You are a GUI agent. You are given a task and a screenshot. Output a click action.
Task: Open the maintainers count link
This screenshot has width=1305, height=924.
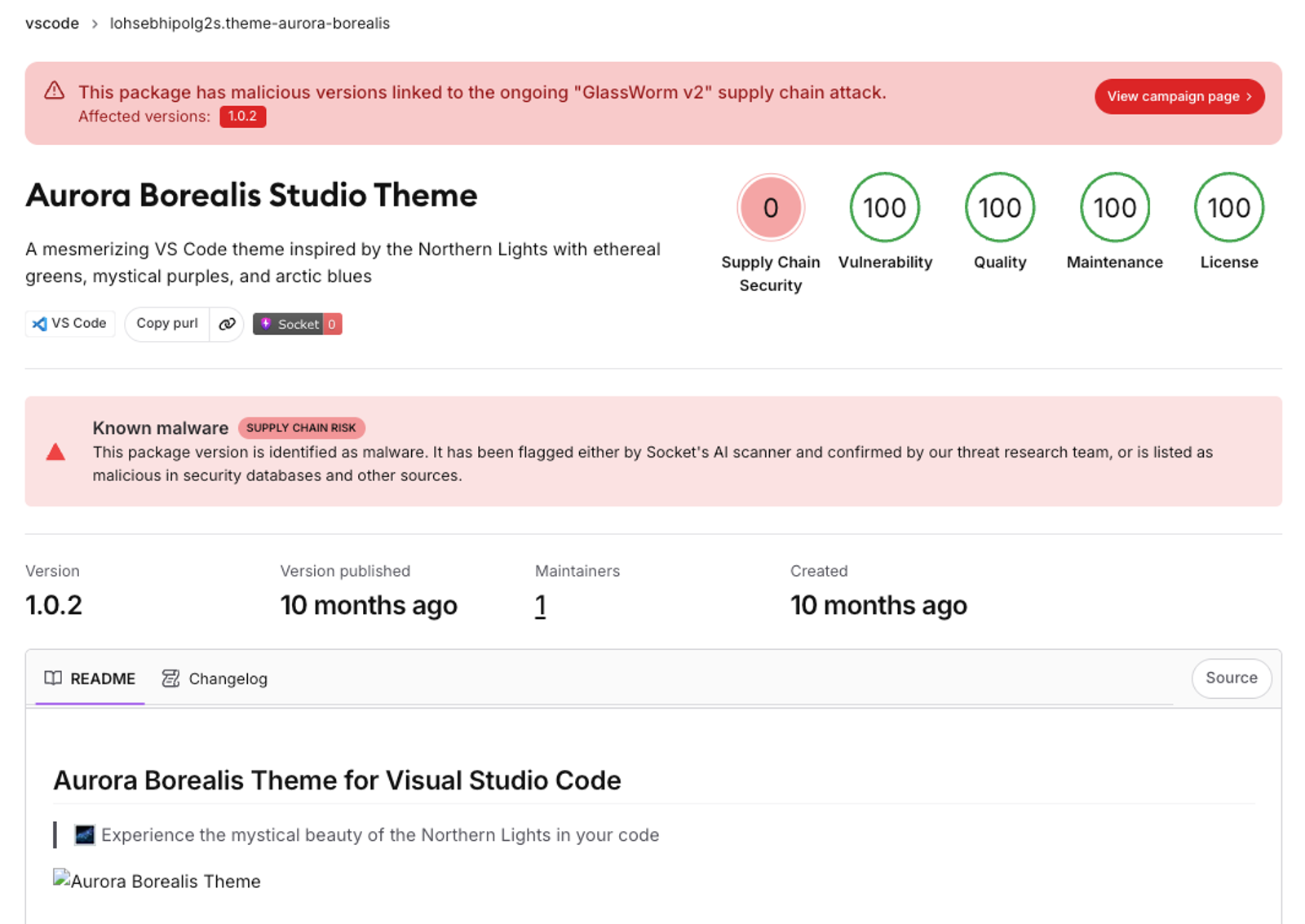[540, 605]
